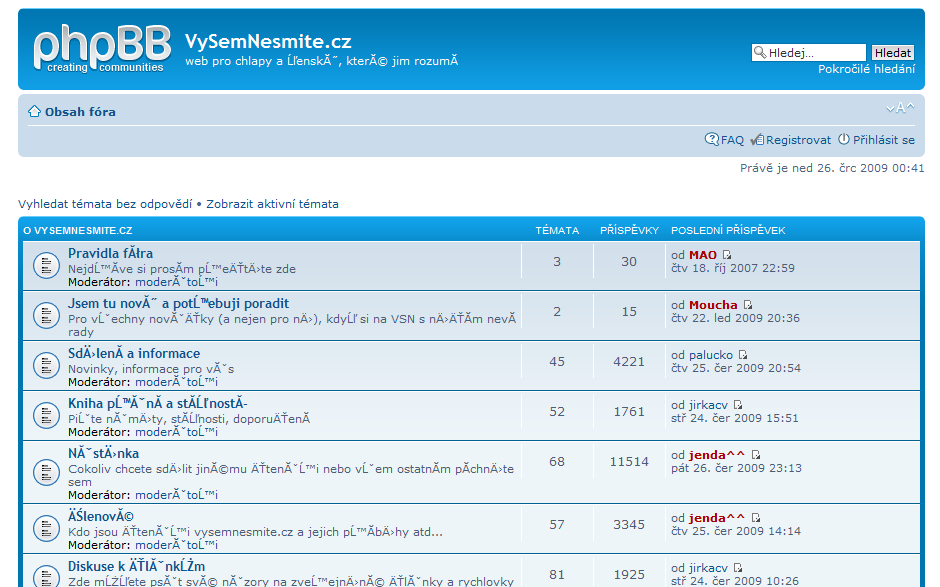View latest post icon by jenda^^ 14:14
Screen dimensions: 940x587
pyautogui.click(x=755, y=517)
